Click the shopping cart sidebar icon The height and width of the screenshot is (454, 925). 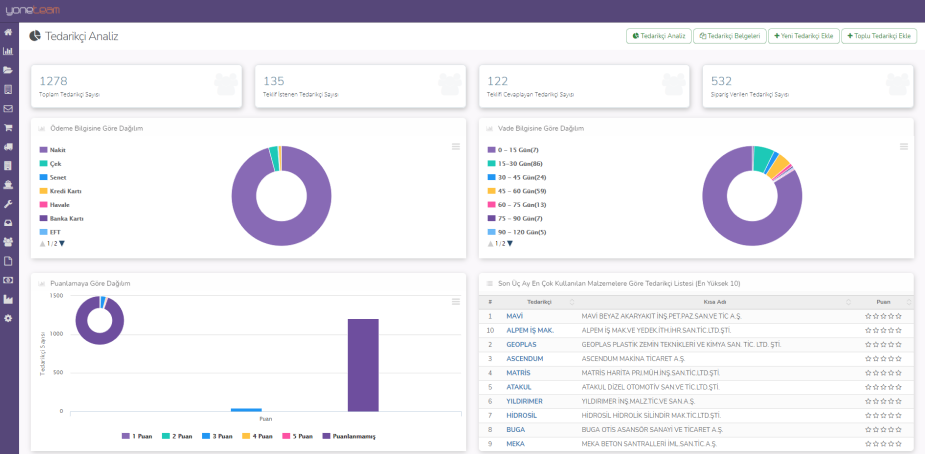[8, 127]
